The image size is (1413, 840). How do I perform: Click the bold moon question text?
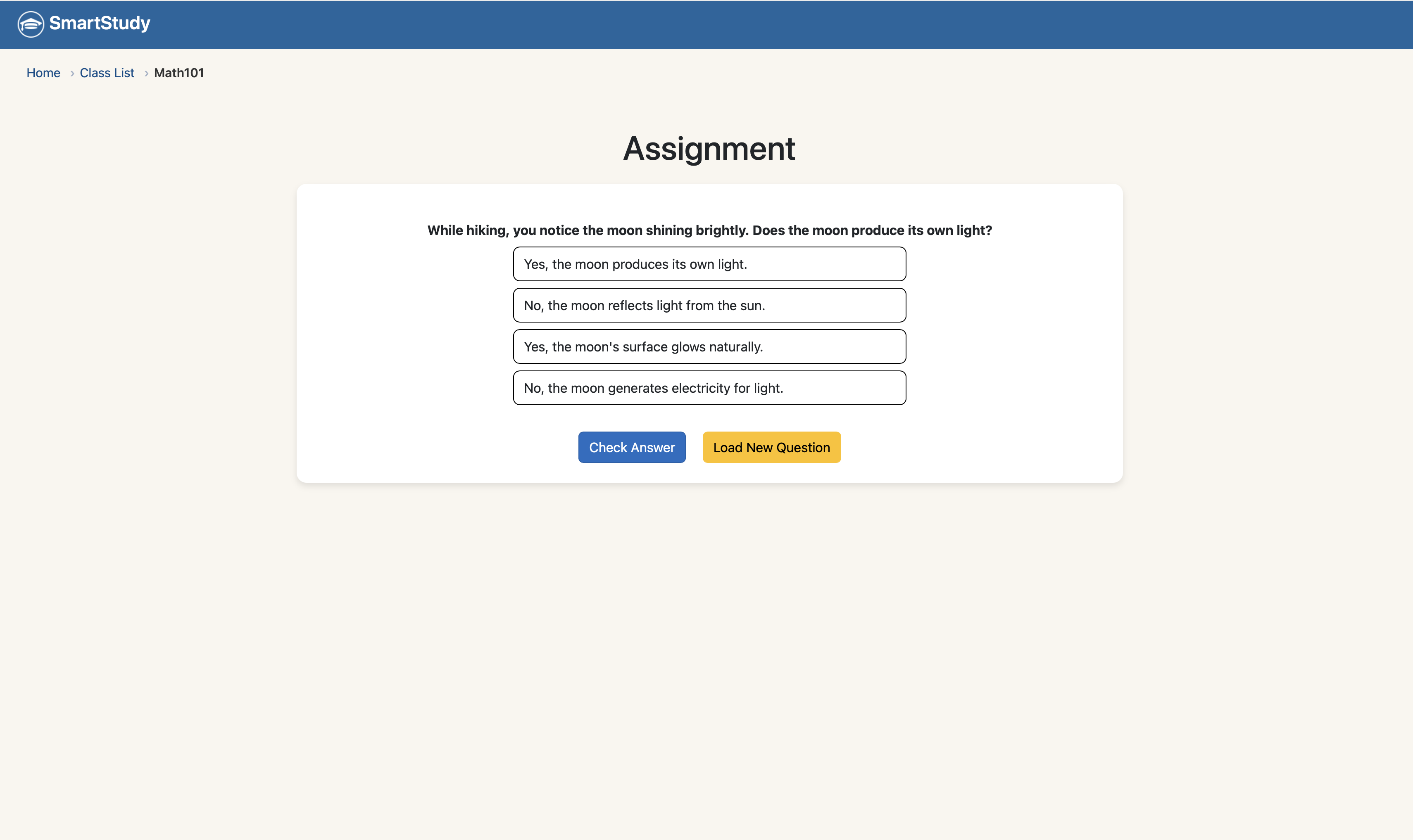[709, 230]
